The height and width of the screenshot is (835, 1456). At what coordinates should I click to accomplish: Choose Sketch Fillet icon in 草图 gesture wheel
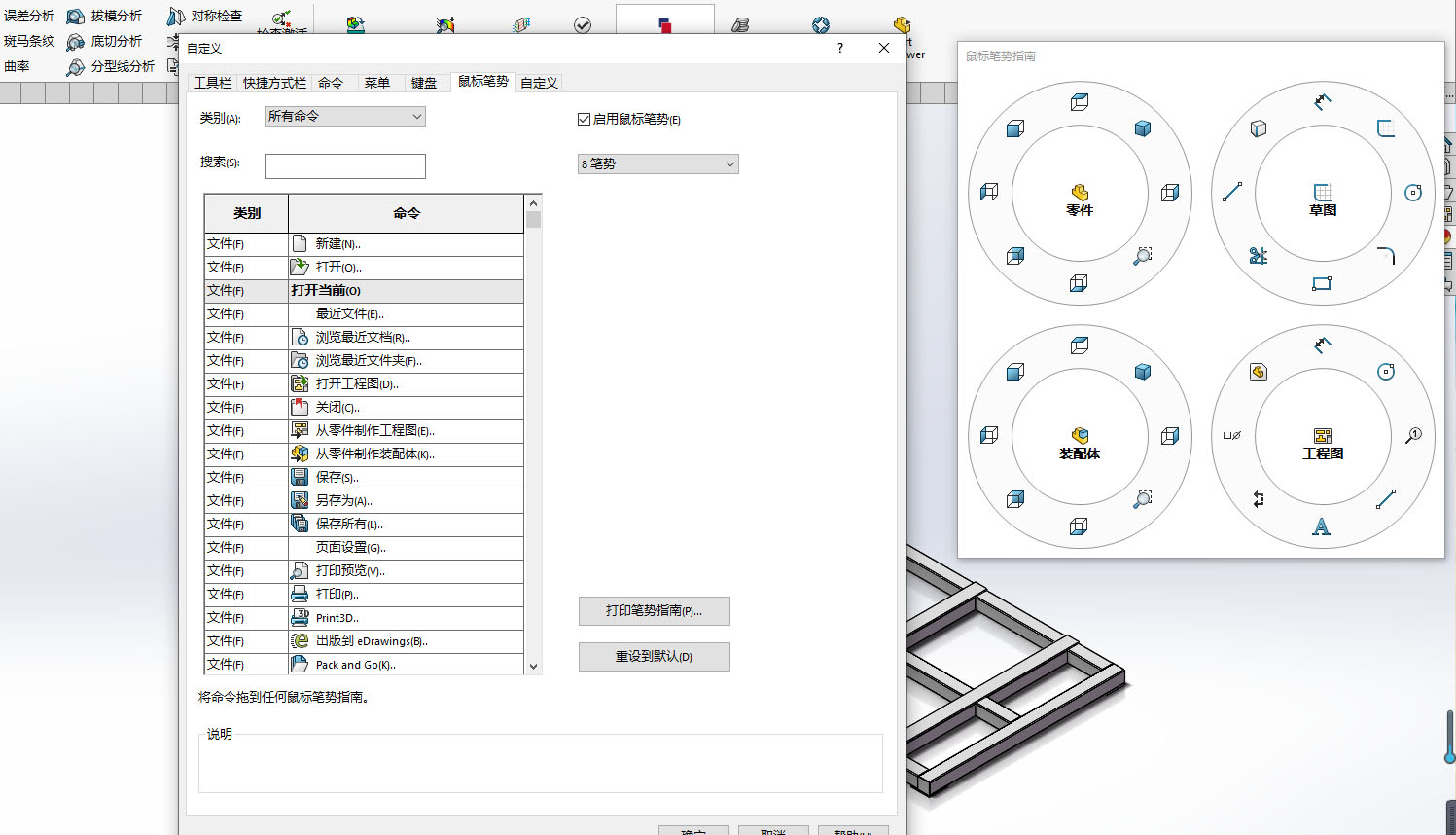pyautogui.click(x=1386, y=256)
